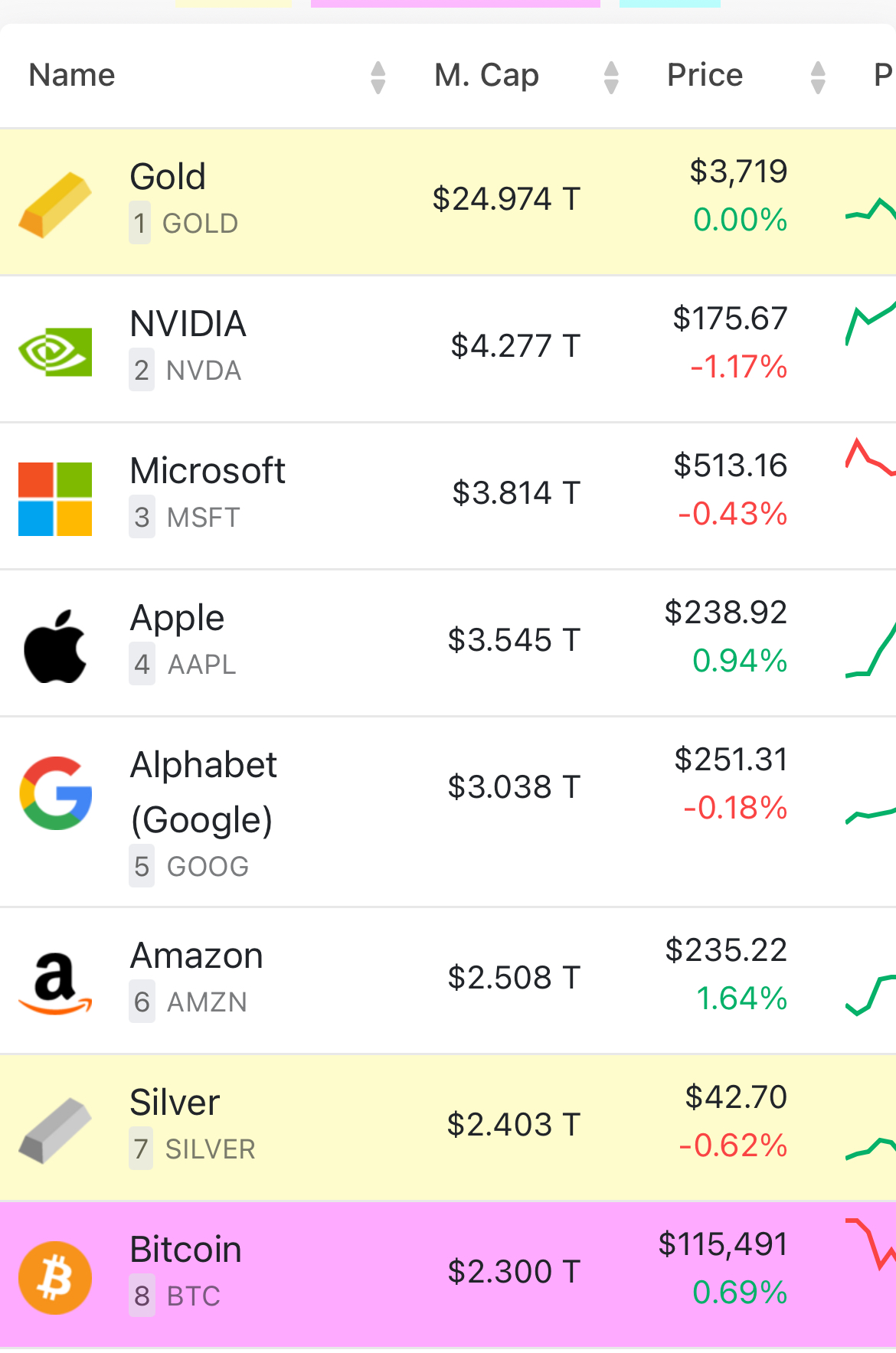Click the Amazon logo icon
Screen dimensions: 896x1353
tap(55, 983)
